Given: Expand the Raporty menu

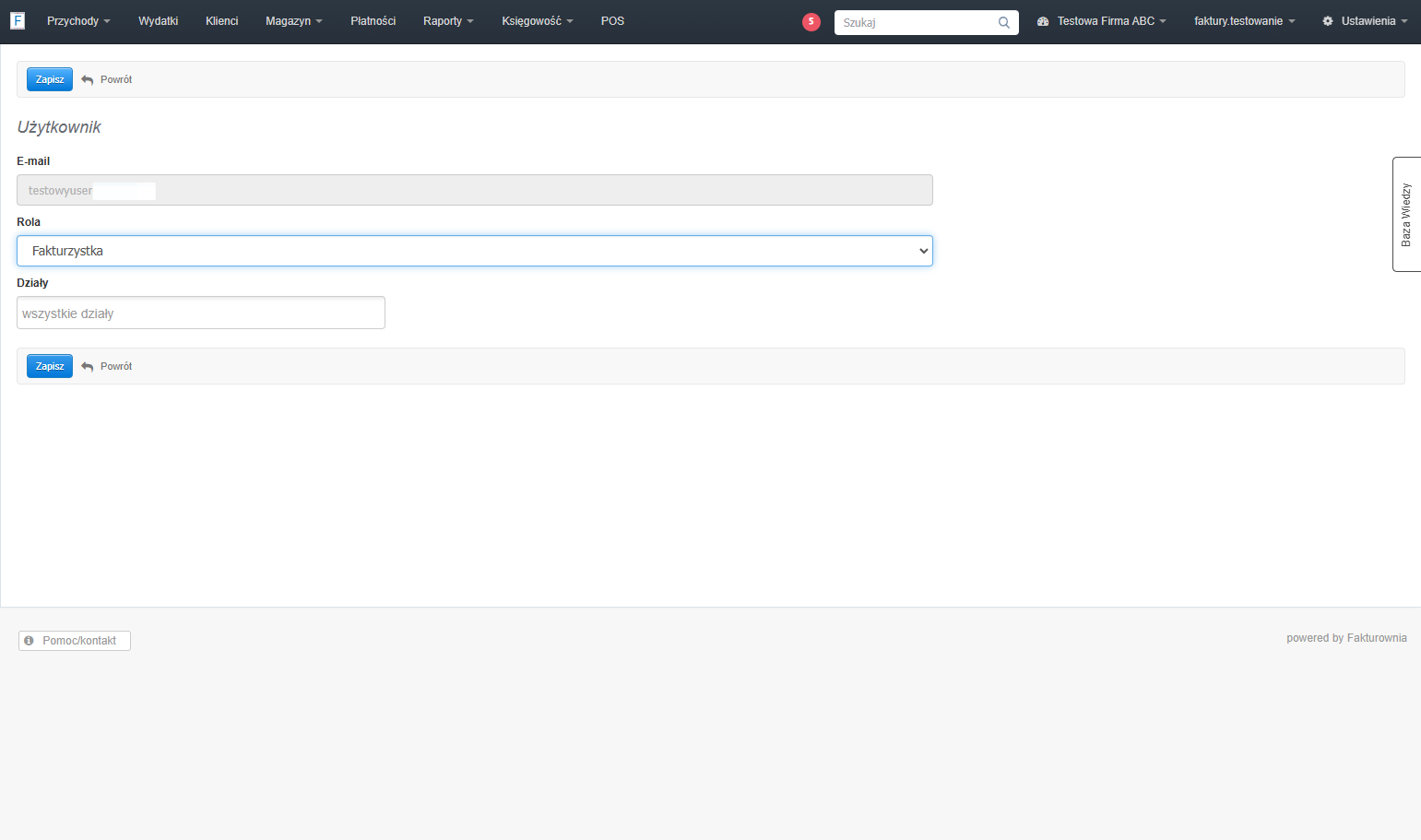Looking at the screenshot, I should point(448,21).
